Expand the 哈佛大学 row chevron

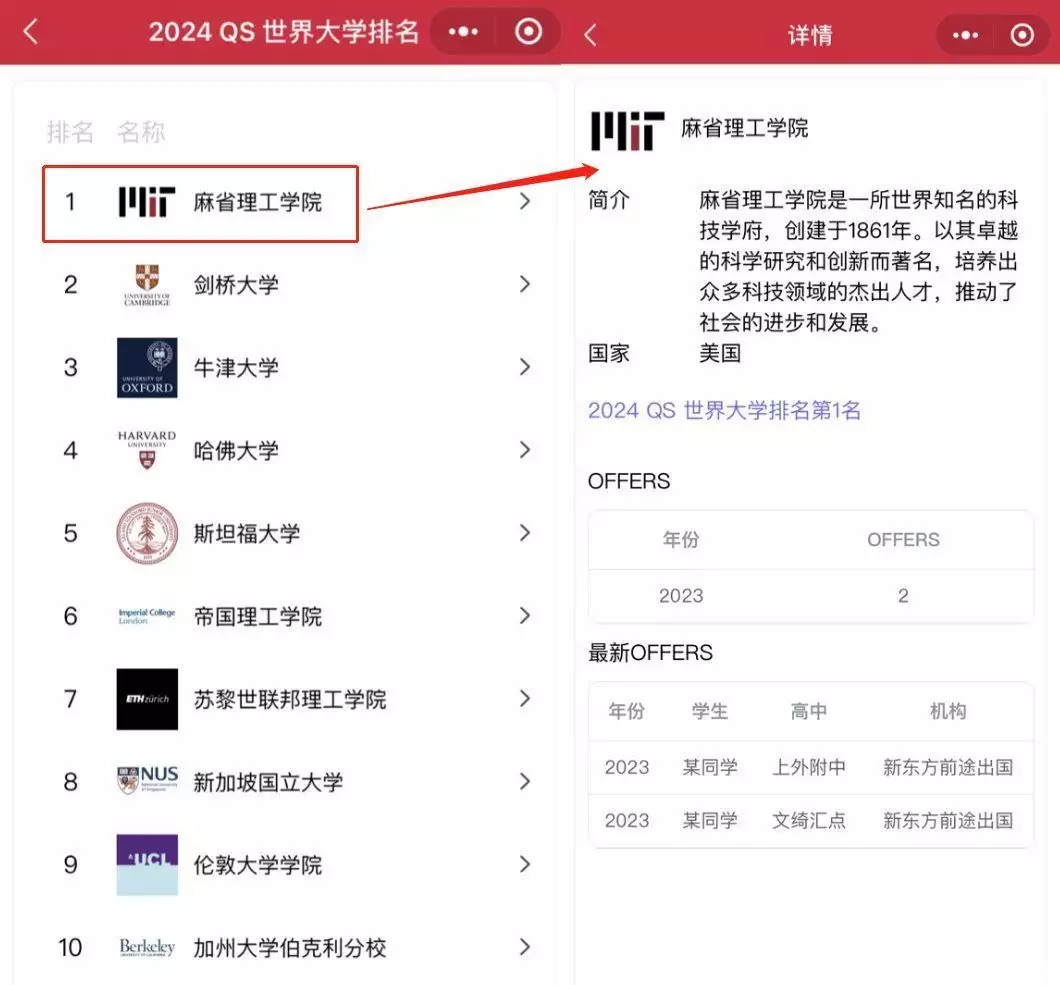525,450
